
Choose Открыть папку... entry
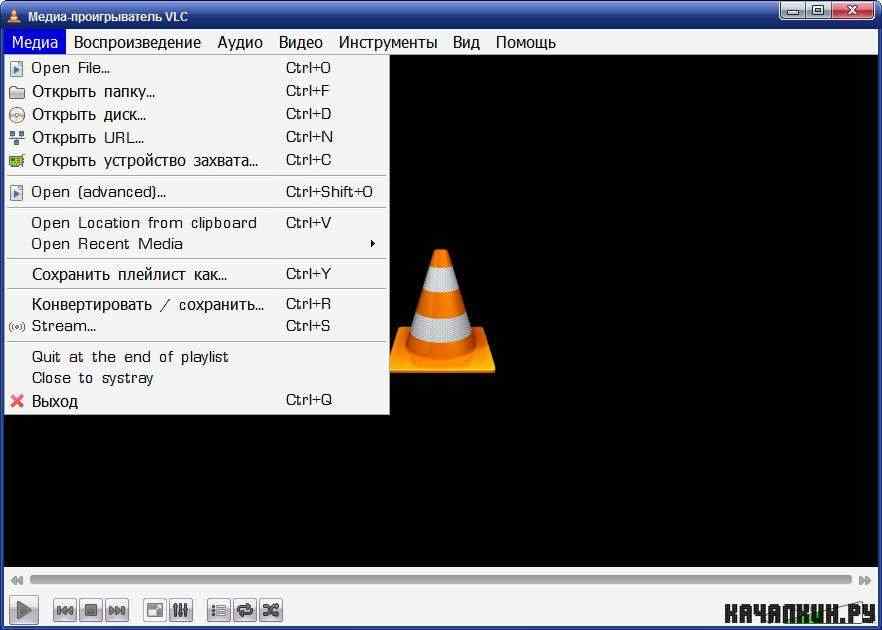pyautogui.click(x=196, y=92)
